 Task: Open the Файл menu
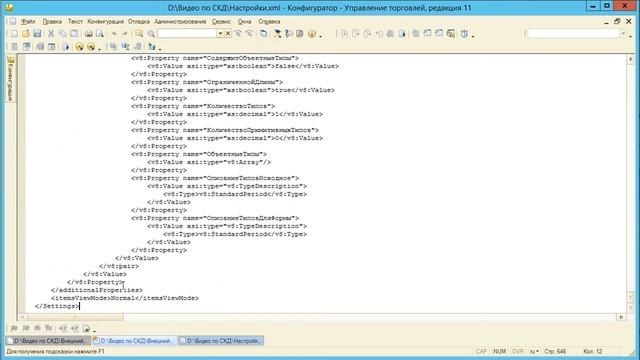[28, 21]
